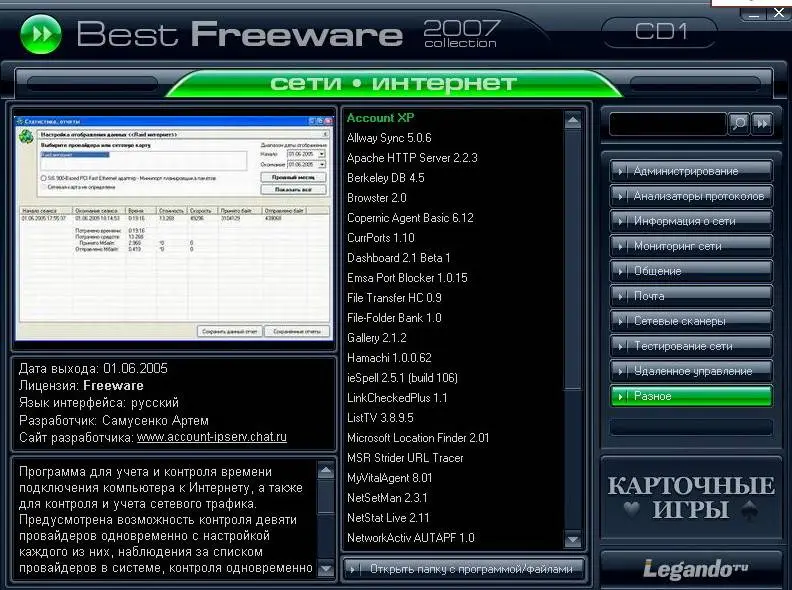Click program list scrollbar up arrow
This screenshot has height=590, width=792.
pos(573,121)
